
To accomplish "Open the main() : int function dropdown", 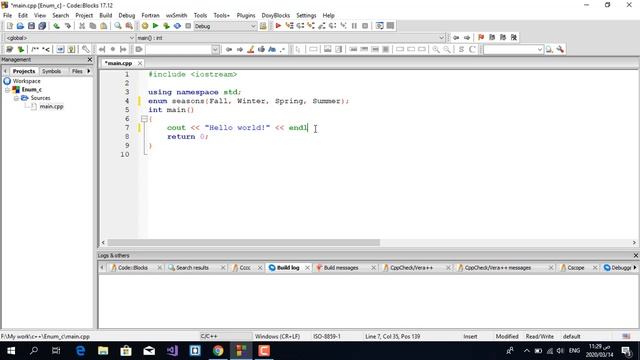I will tap(441, 38).
